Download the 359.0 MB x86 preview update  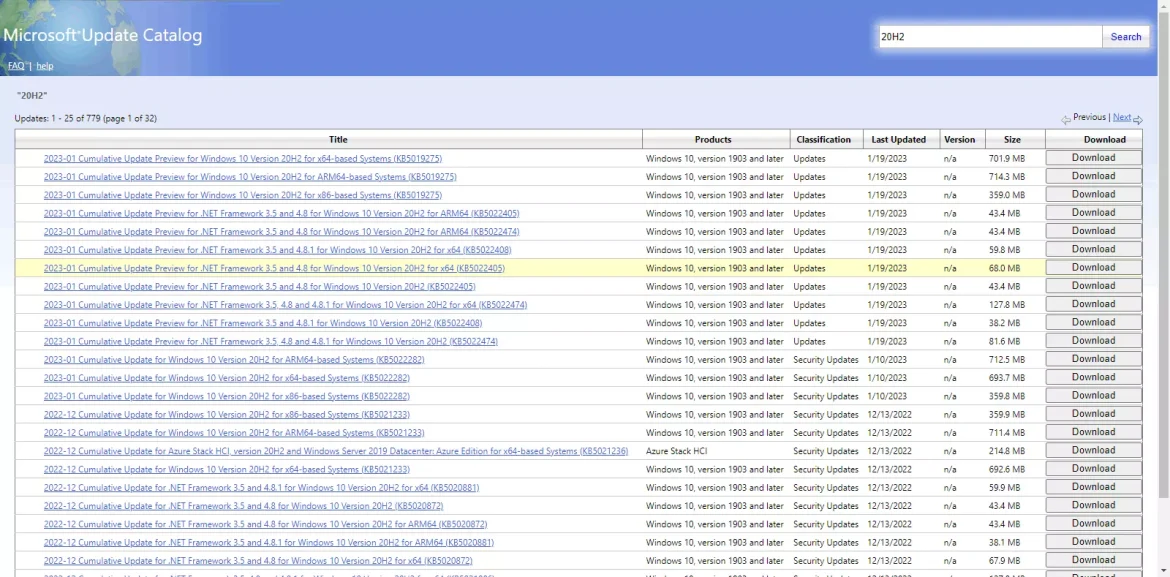pyautogui.click(x=1093, y=195)
